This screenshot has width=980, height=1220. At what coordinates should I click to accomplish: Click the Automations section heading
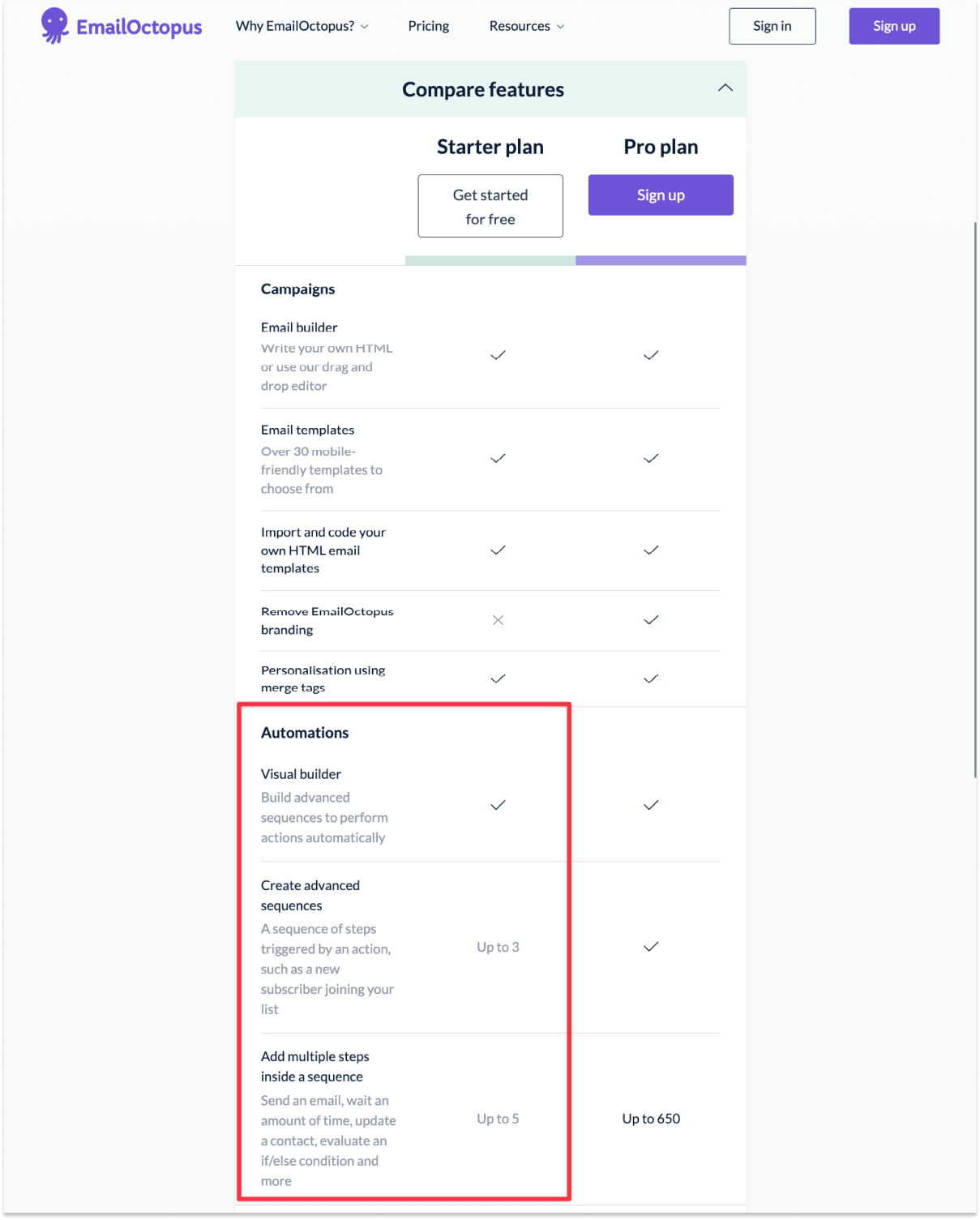304,732
